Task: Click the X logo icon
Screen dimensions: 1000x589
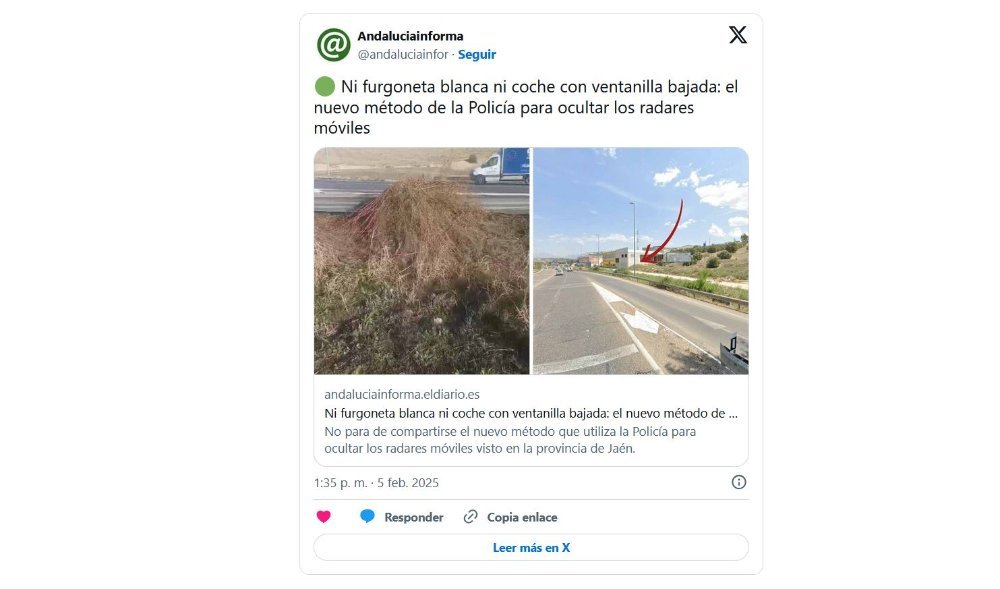Action: point(738,34)
